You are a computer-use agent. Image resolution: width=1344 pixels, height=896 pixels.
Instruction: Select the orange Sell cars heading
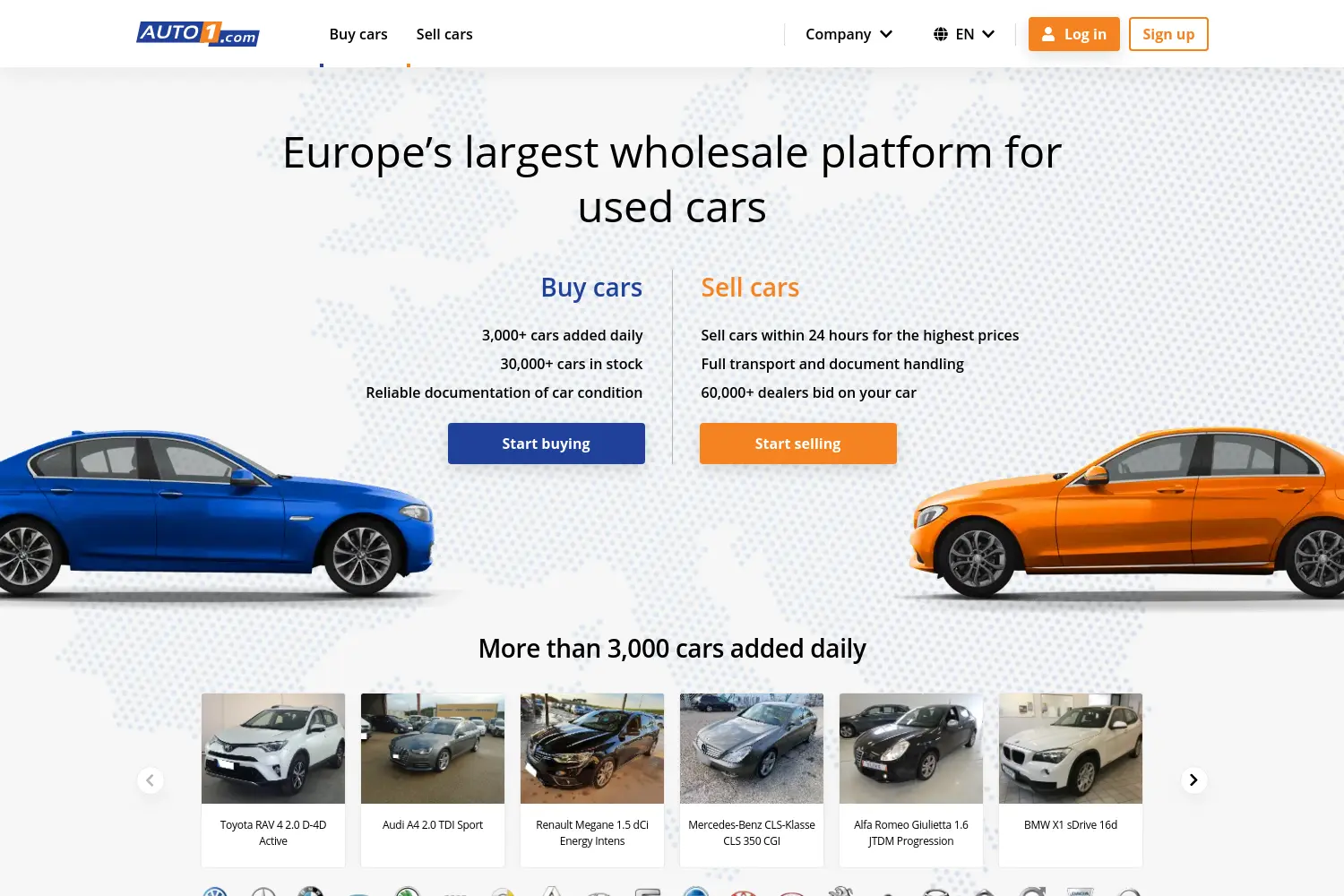750,288
